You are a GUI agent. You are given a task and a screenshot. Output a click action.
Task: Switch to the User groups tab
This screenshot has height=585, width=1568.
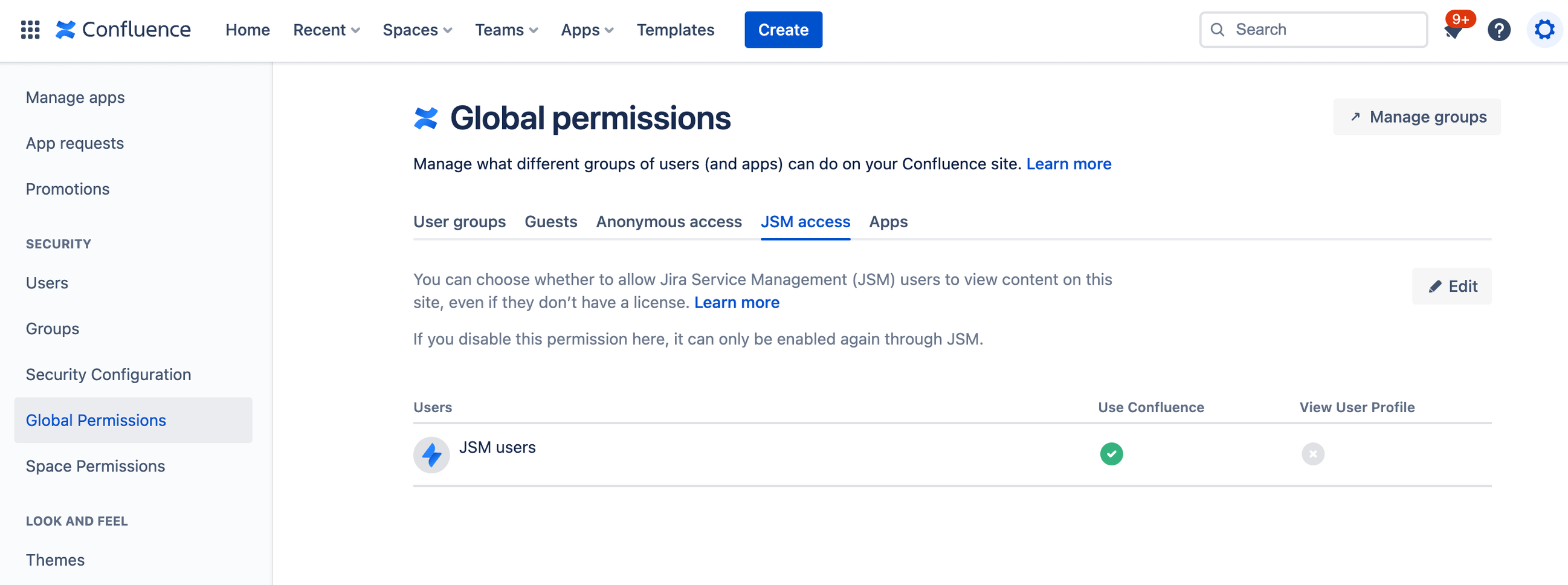click(459, 222)
